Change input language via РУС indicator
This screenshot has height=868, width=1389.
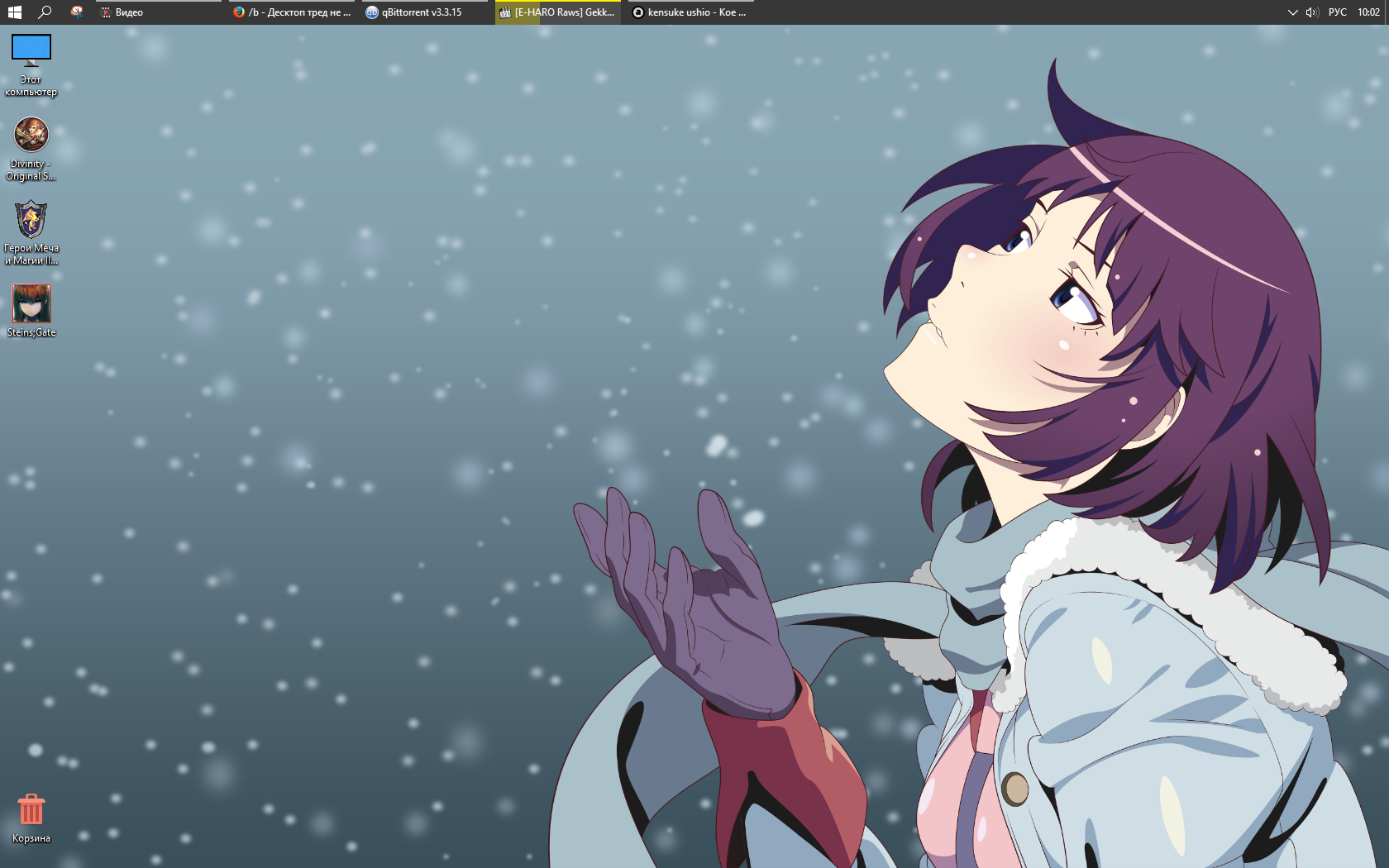tap(1338, 12)
